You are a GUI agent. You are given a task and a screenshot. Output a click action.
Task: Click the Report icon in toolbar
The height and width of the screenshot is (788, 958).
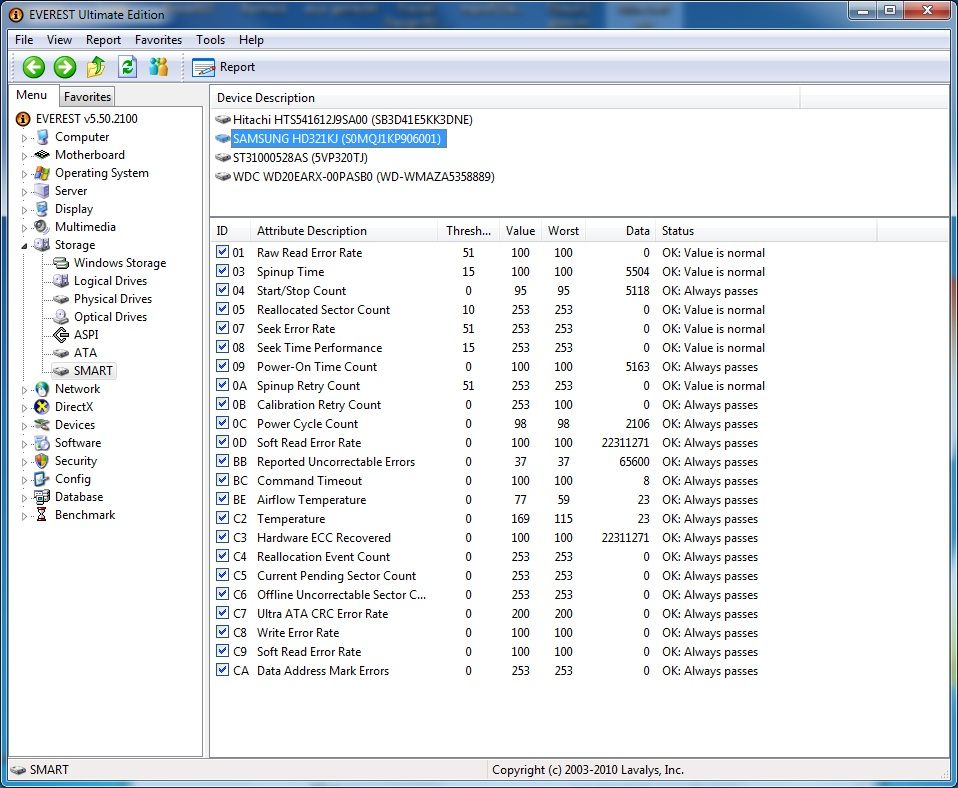pos(203,67)
